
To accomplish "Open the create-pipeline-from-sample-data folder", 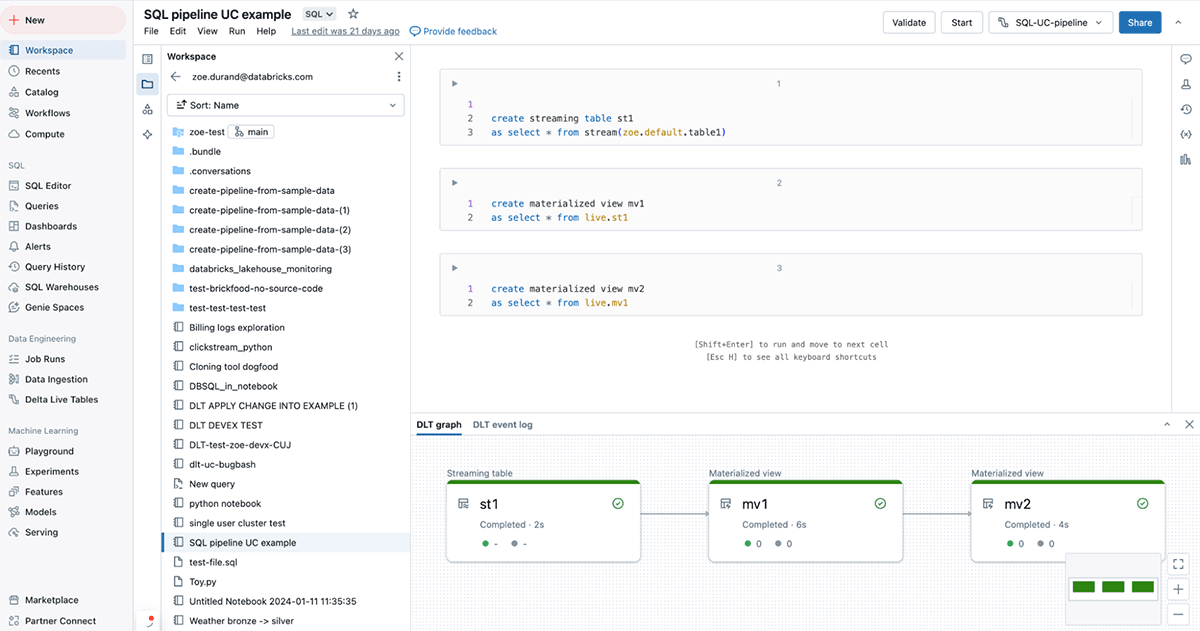I will click(261, 190).
